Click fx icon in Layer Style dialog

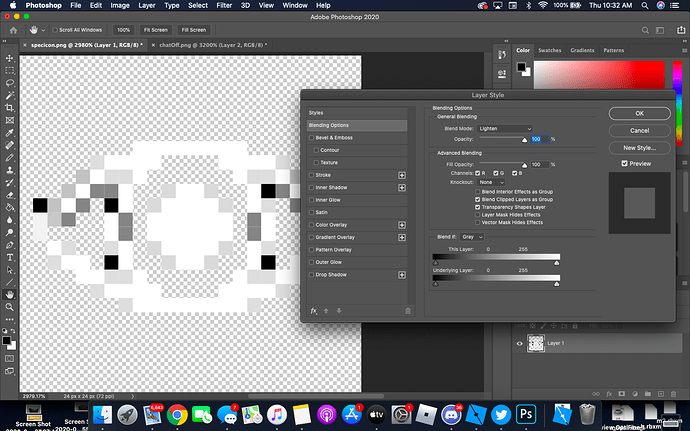click(314, 311)
